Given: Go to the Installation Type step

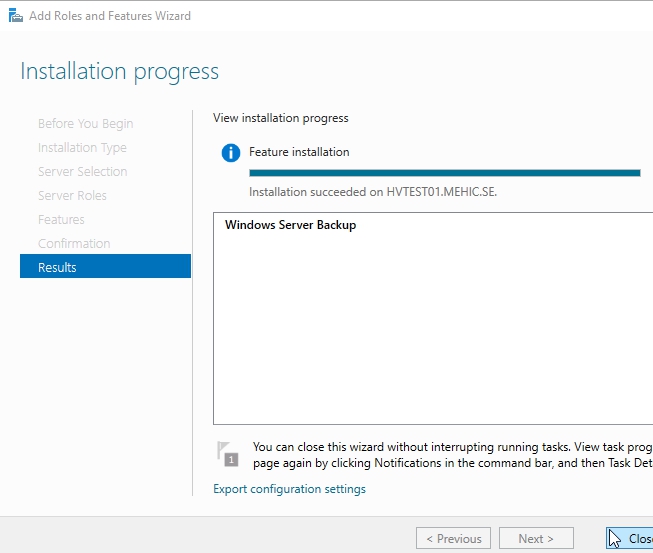Looking at the screenshot, I should tap(82, 147).
